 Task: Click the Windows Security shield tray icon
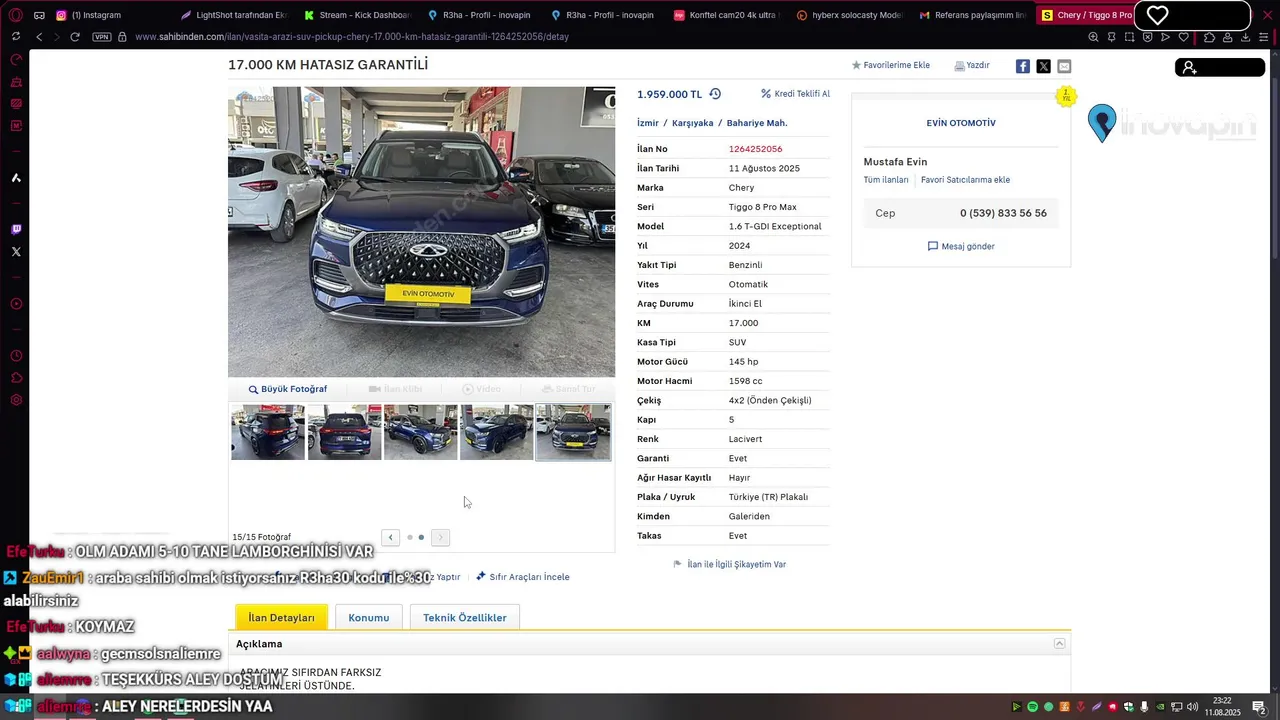1129,707
